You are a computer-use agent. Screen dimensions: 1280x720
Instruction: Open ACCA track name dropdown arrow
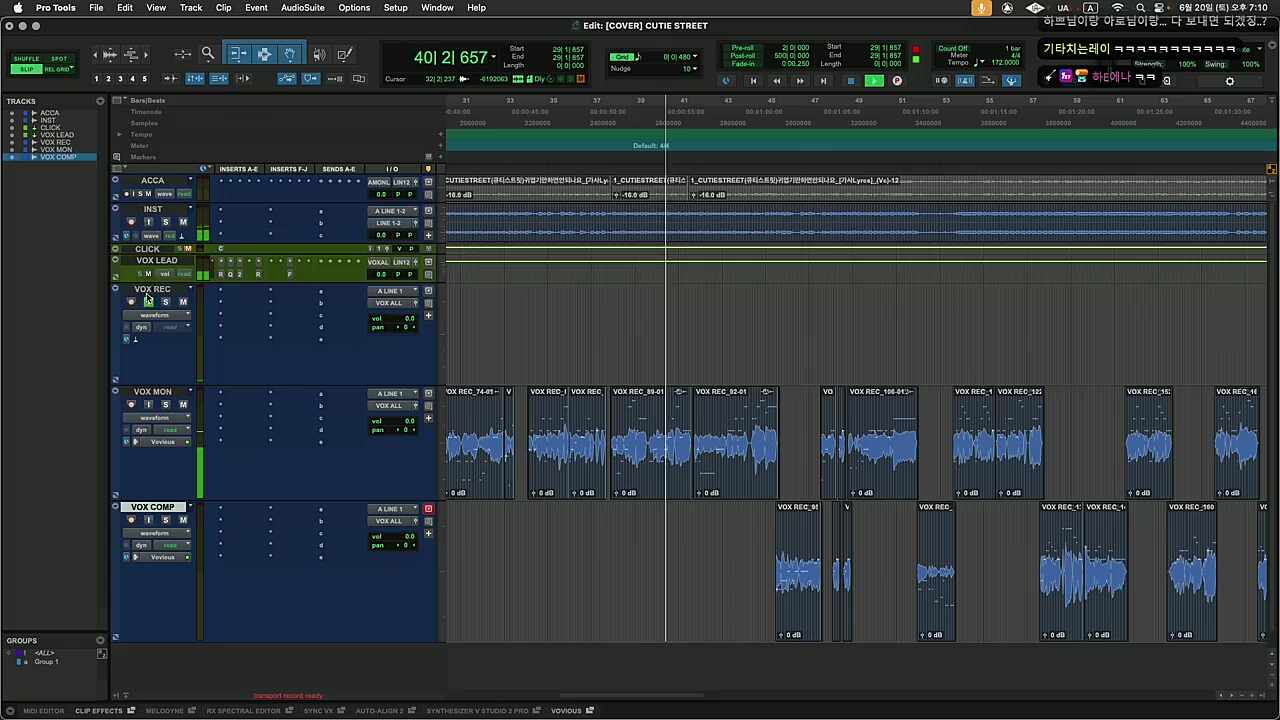(x=190, y=181)
